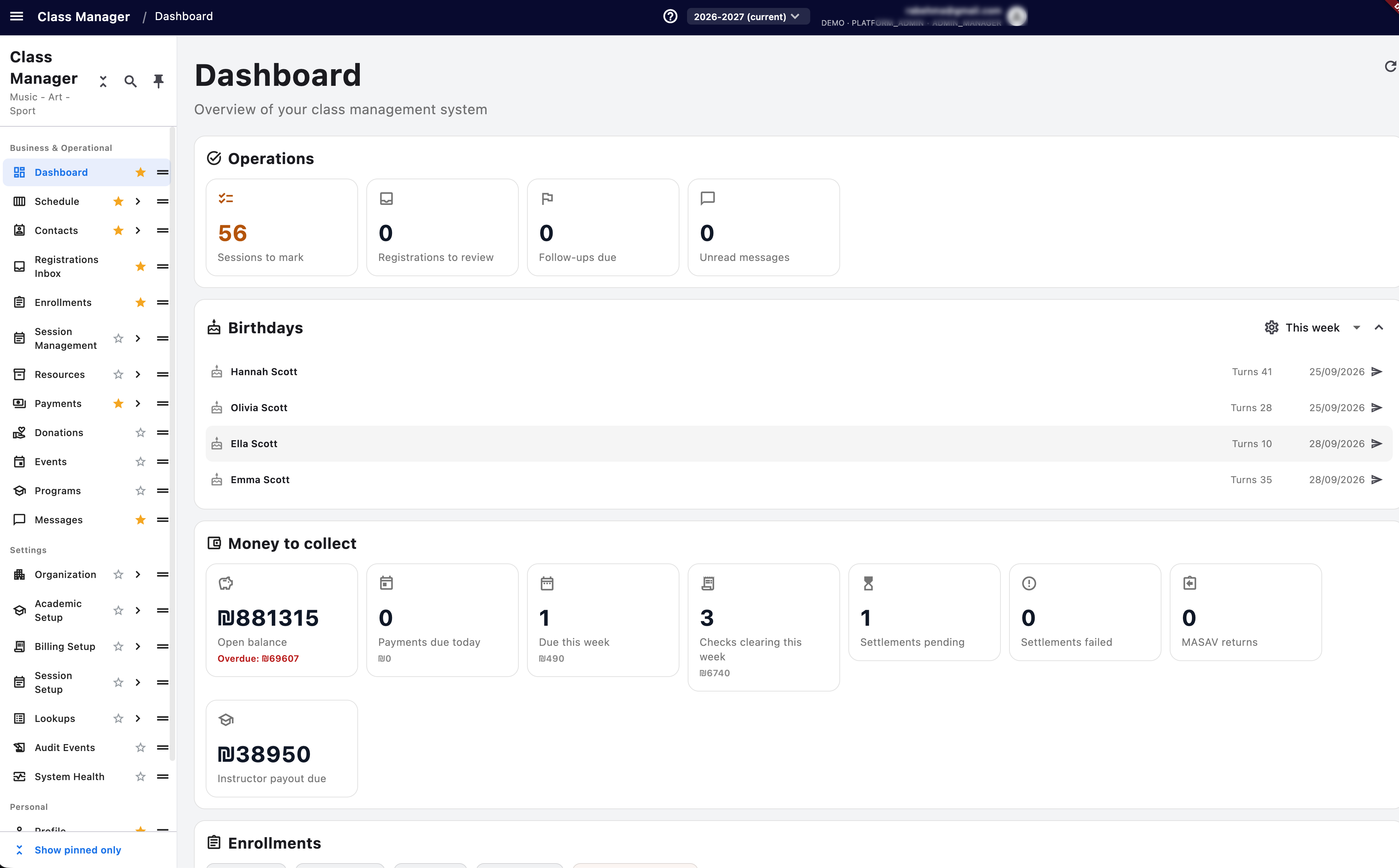This screenshot has height=868, width=1399.
Task: Click Hannah Scott's name in Birthdays
Action: click(264, 372)
